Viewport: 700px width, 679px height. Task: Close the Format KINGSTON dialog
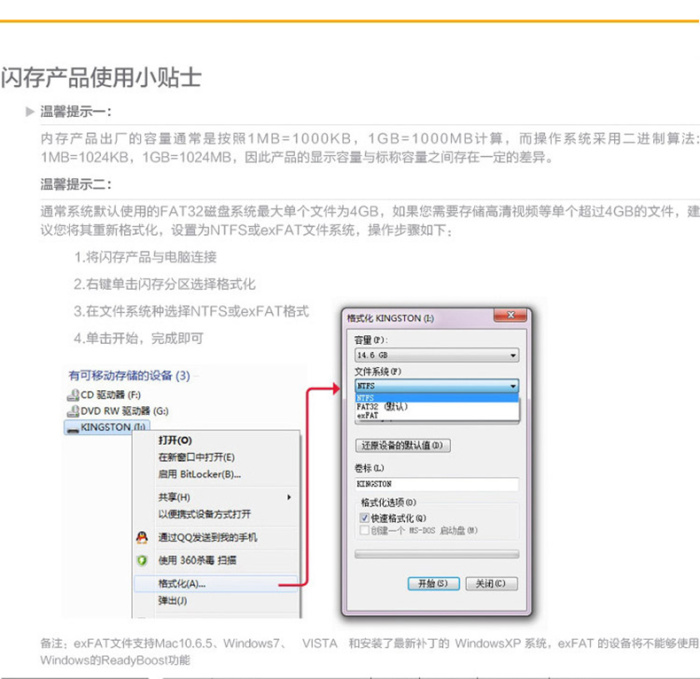(510, 315)
